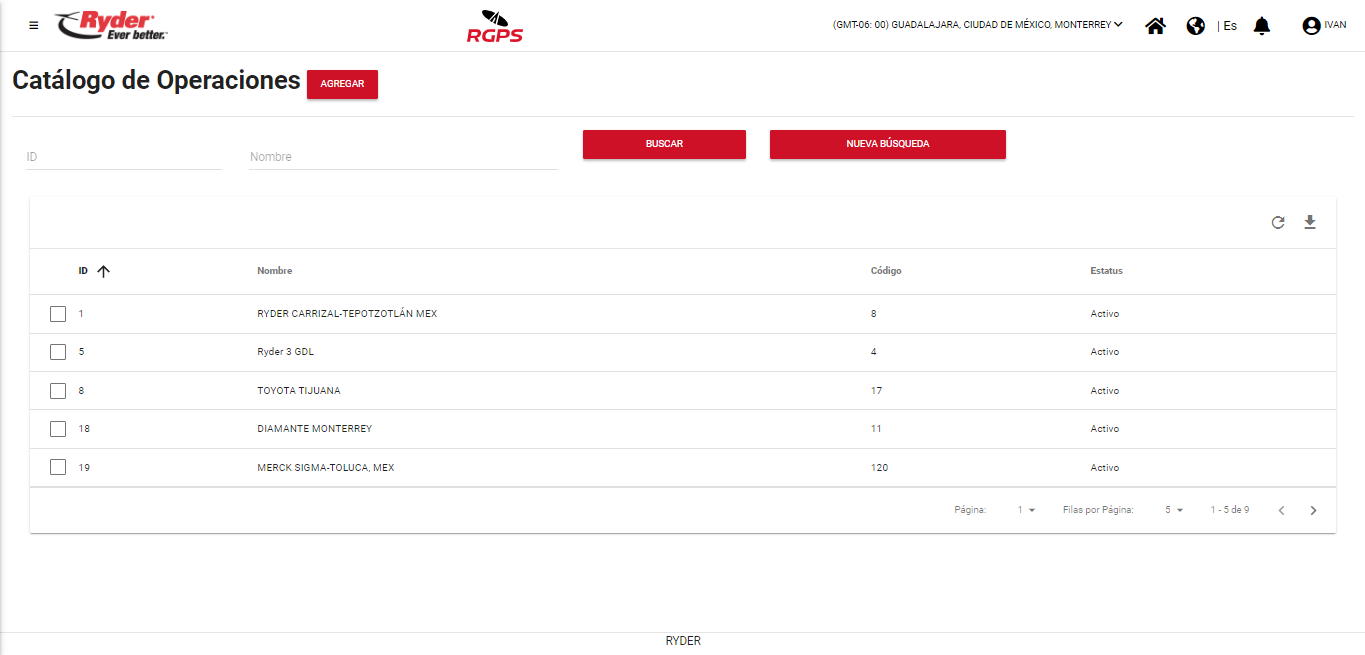Change Filas por Página dropdown
Image resolution: width=1365 pixels, height=655 pixels.
(1173, 510)
